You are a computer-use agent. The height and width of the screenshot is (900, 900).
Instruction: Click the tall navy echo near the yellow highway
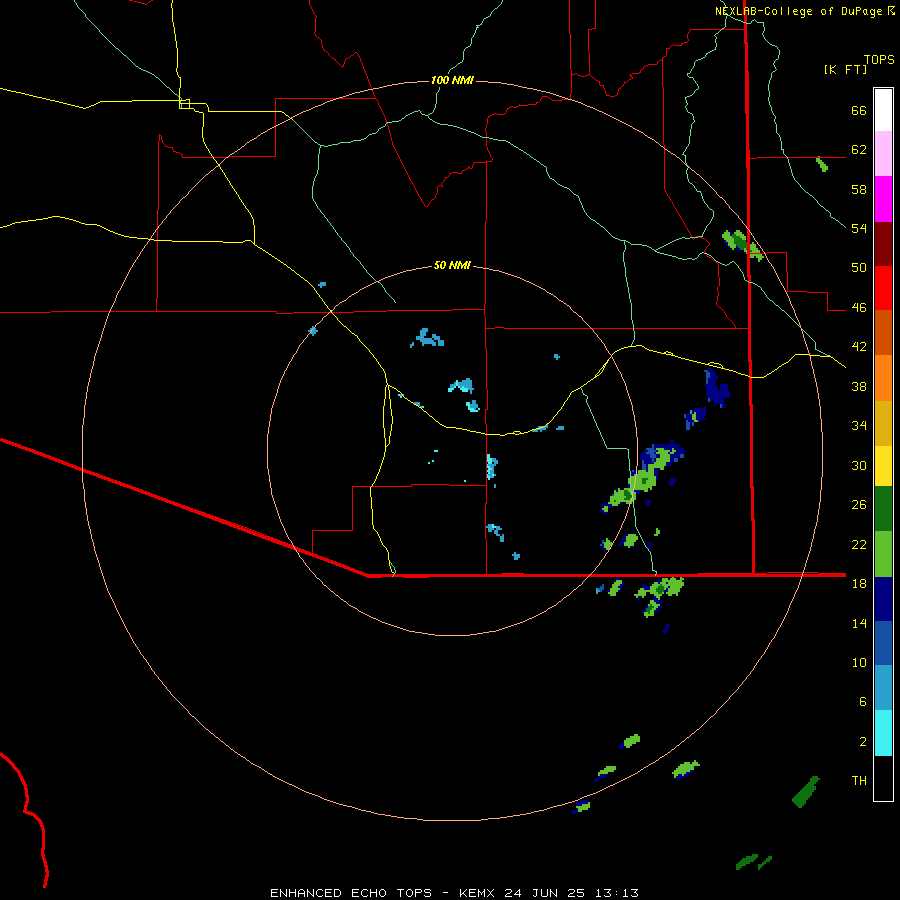716,389
